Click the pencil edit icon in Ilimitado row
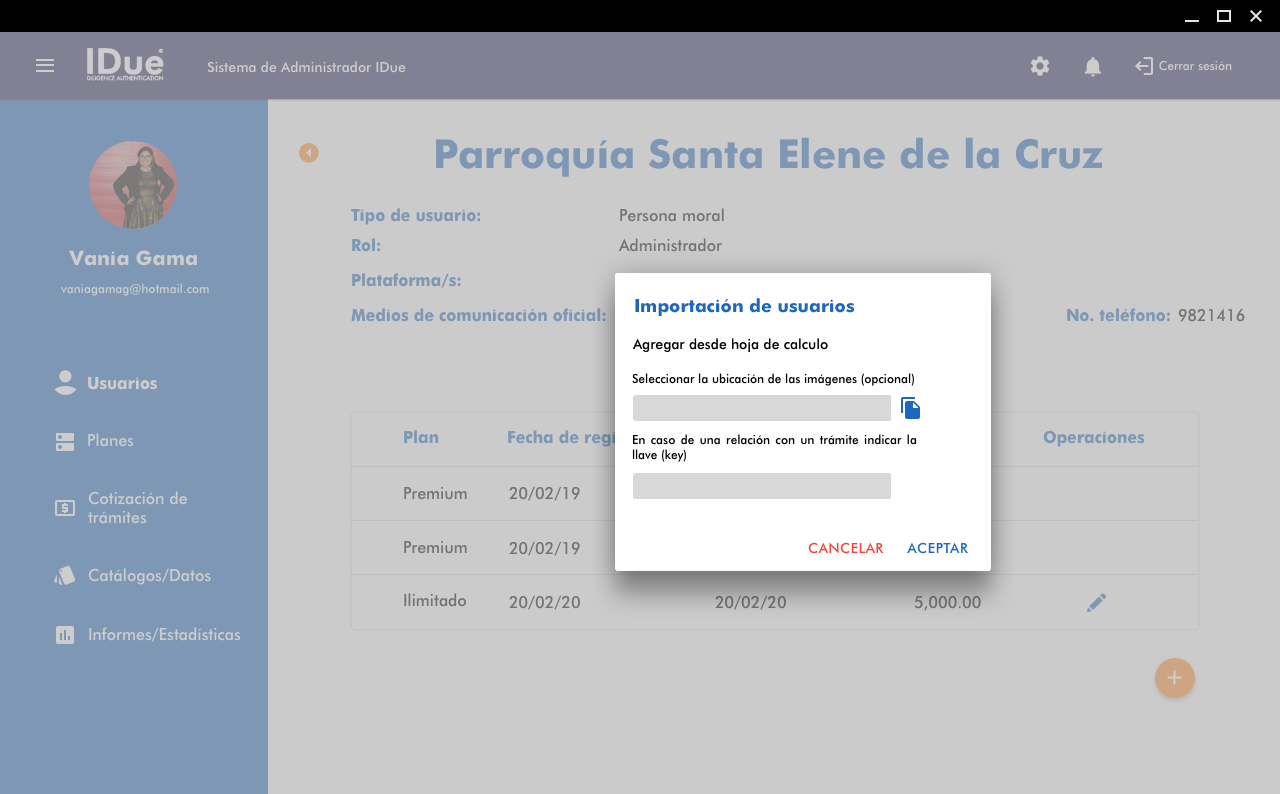This screenshot has height=794, width=1280. 1096,602
